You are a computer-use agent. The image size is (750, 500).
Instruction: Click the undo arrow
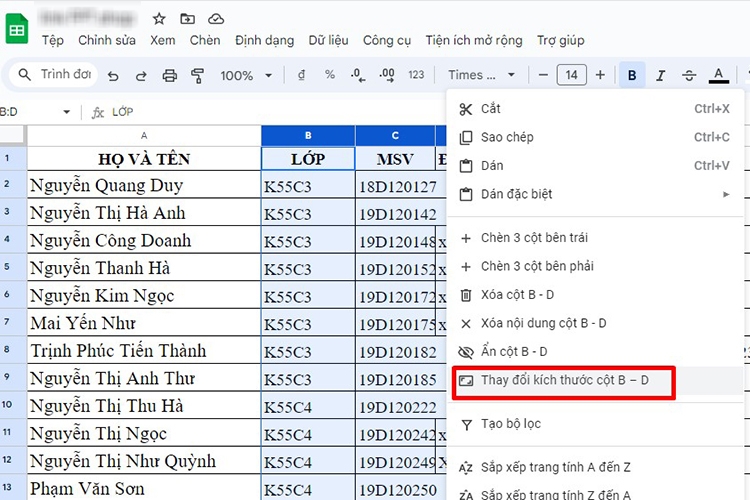(113, 75)
